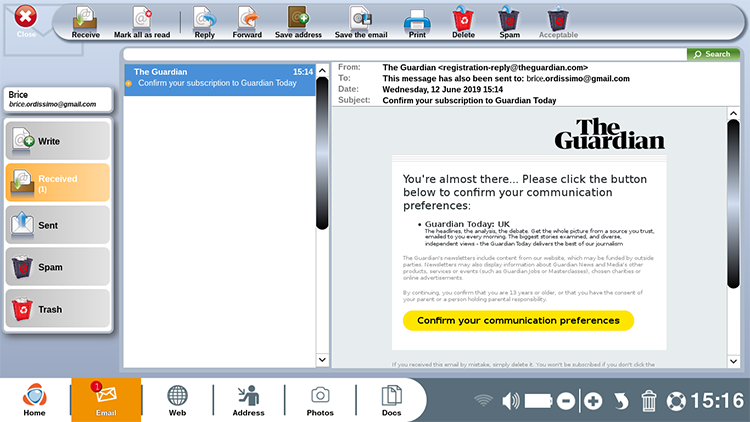
Task: Mark the email as Spam in toolbar
Action: 509,22
